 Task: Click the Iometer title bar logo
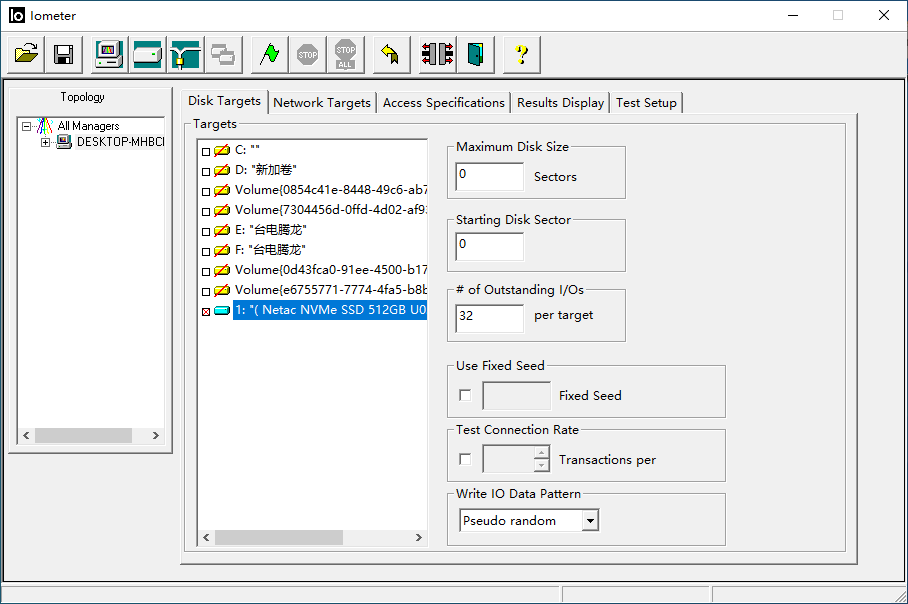coord(17,15)
